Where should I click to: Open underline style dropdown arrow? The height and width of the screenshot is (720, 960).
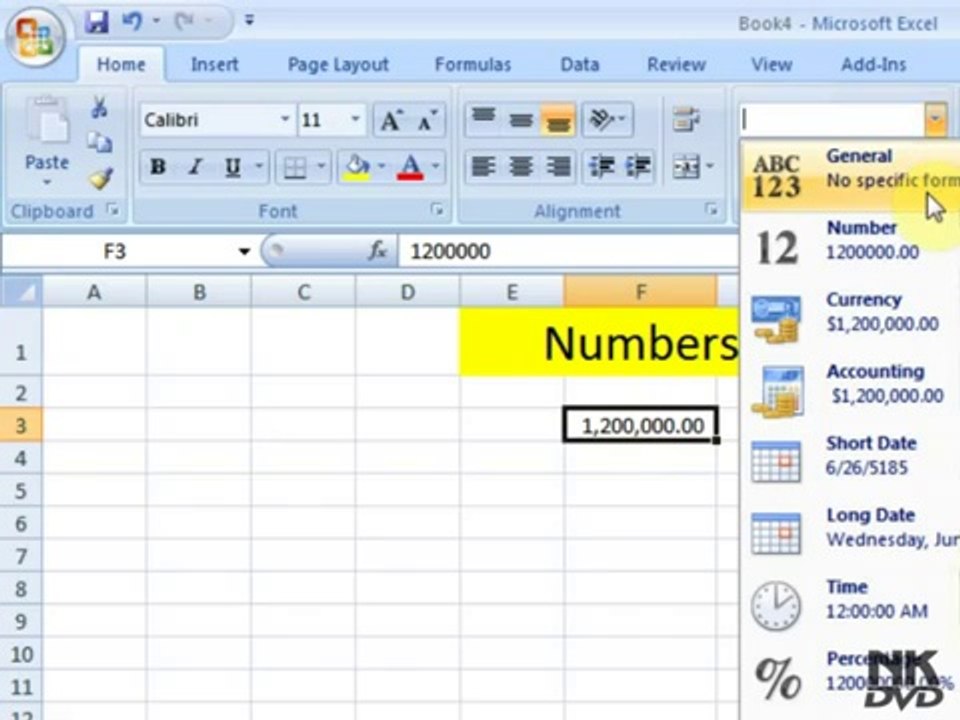[x=260, y=166]
